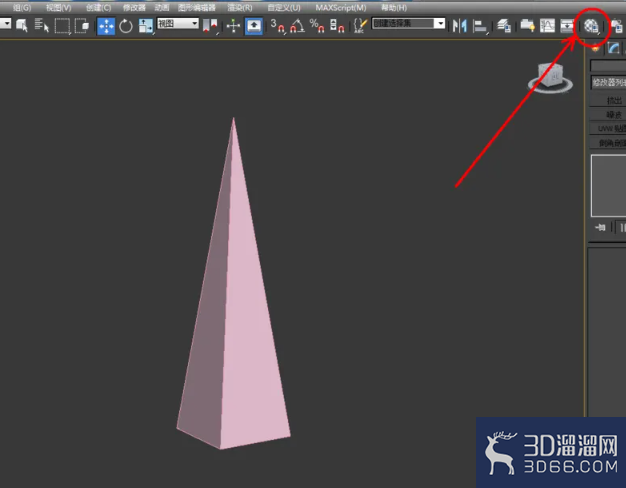Click the Align tool icon
This screenshot has height=488, width=626.
coord(480,27)
